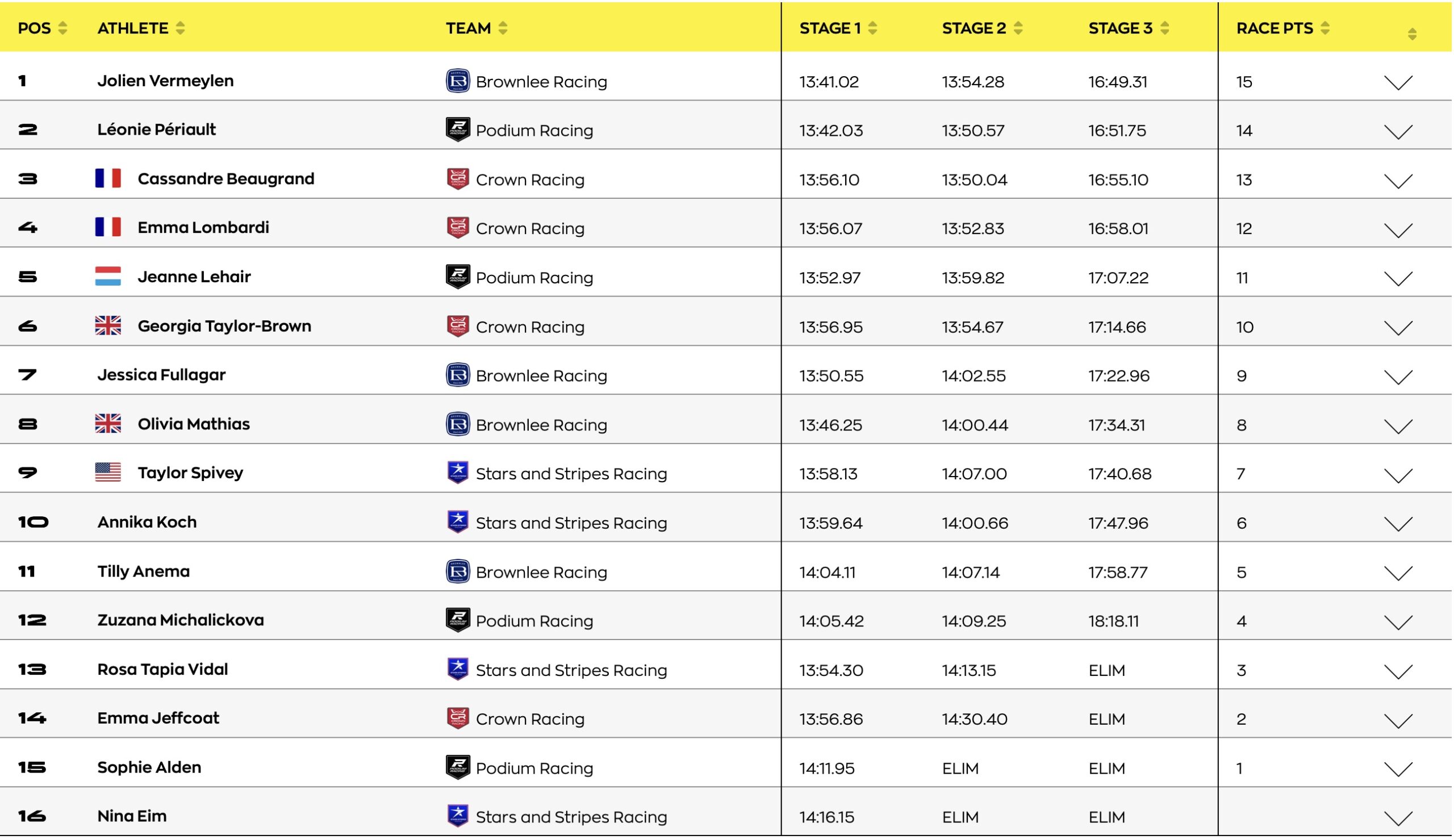Click Podium Racing logo in Léonie Périault row
Viewport: 1454px width, 840px height.
pos(457,130)
